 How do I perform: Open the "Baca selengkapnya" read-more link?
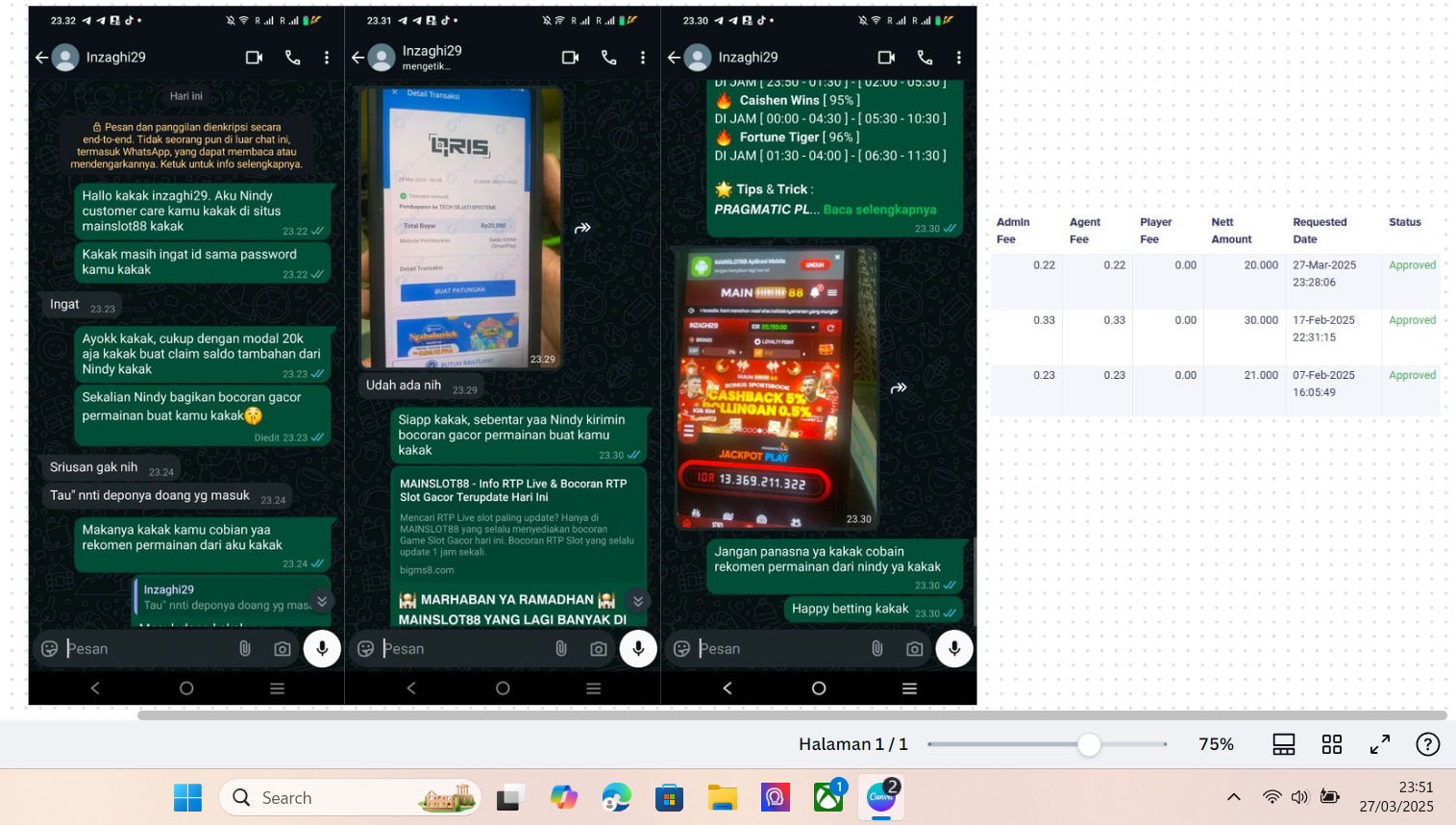[x=879, y=209]
